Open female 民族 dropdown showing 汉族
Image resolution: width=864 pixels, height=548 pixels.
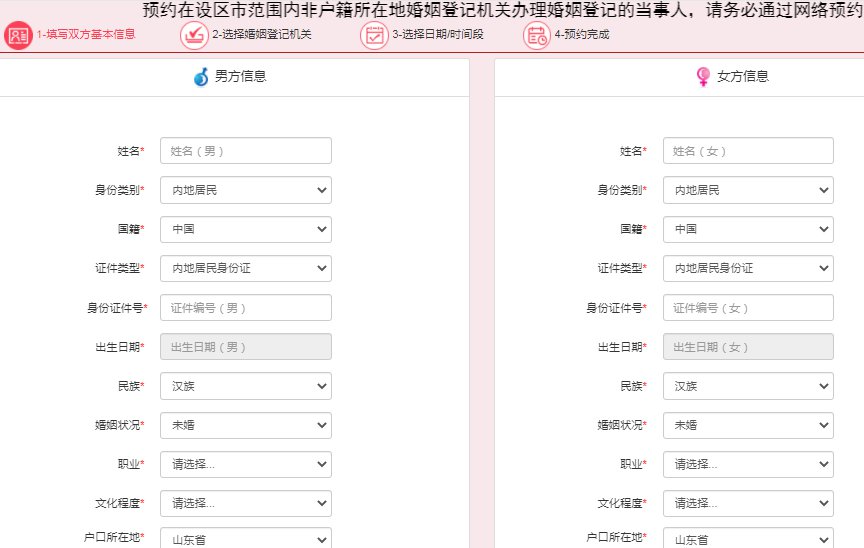click(748, 386)
